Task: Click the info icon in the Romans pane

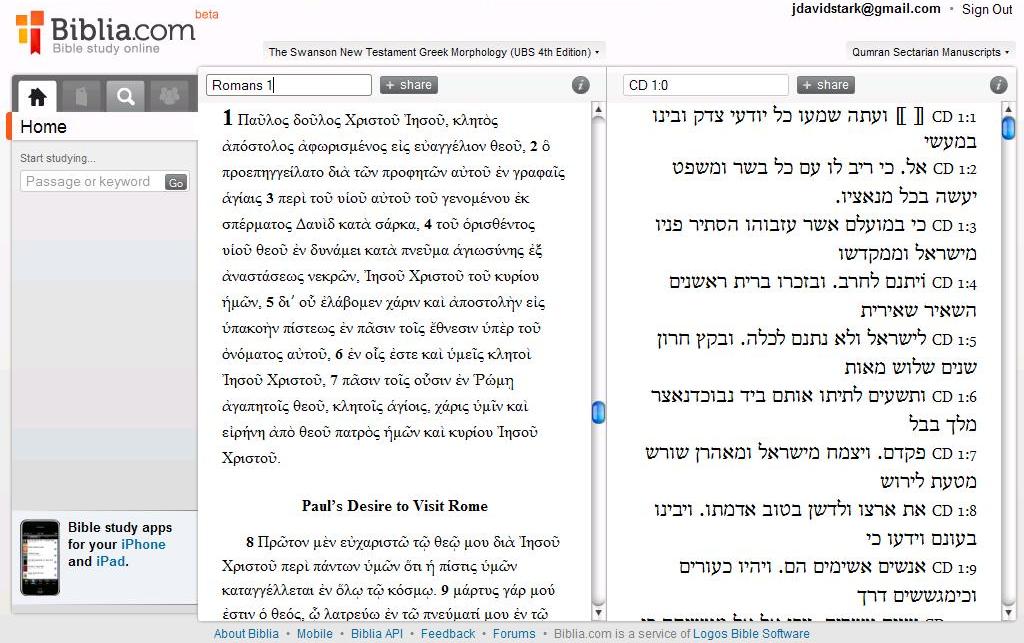Action: (x=580, y=85)
